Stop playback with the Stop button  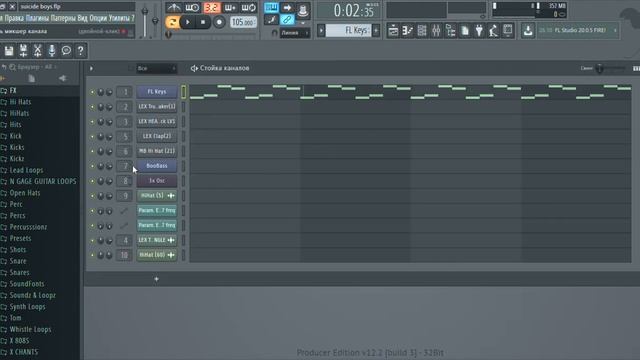click(203, 22)
